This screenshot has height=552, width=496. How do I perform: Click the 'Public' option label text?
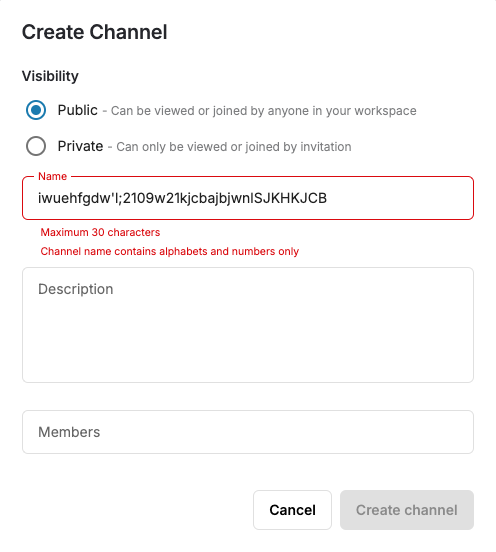point(77,110)
